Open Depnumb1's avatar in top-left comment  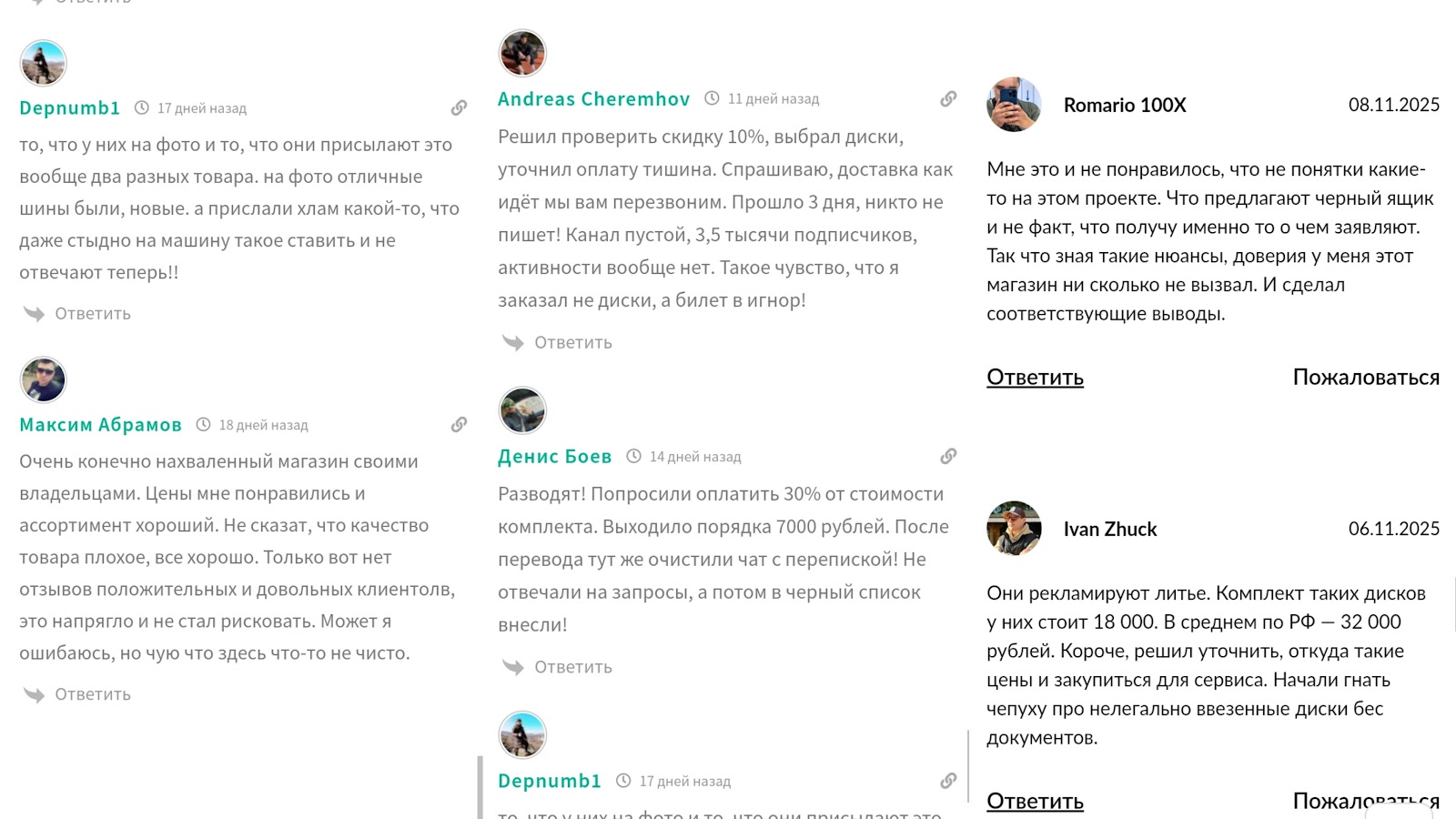[x=44, y=63]
